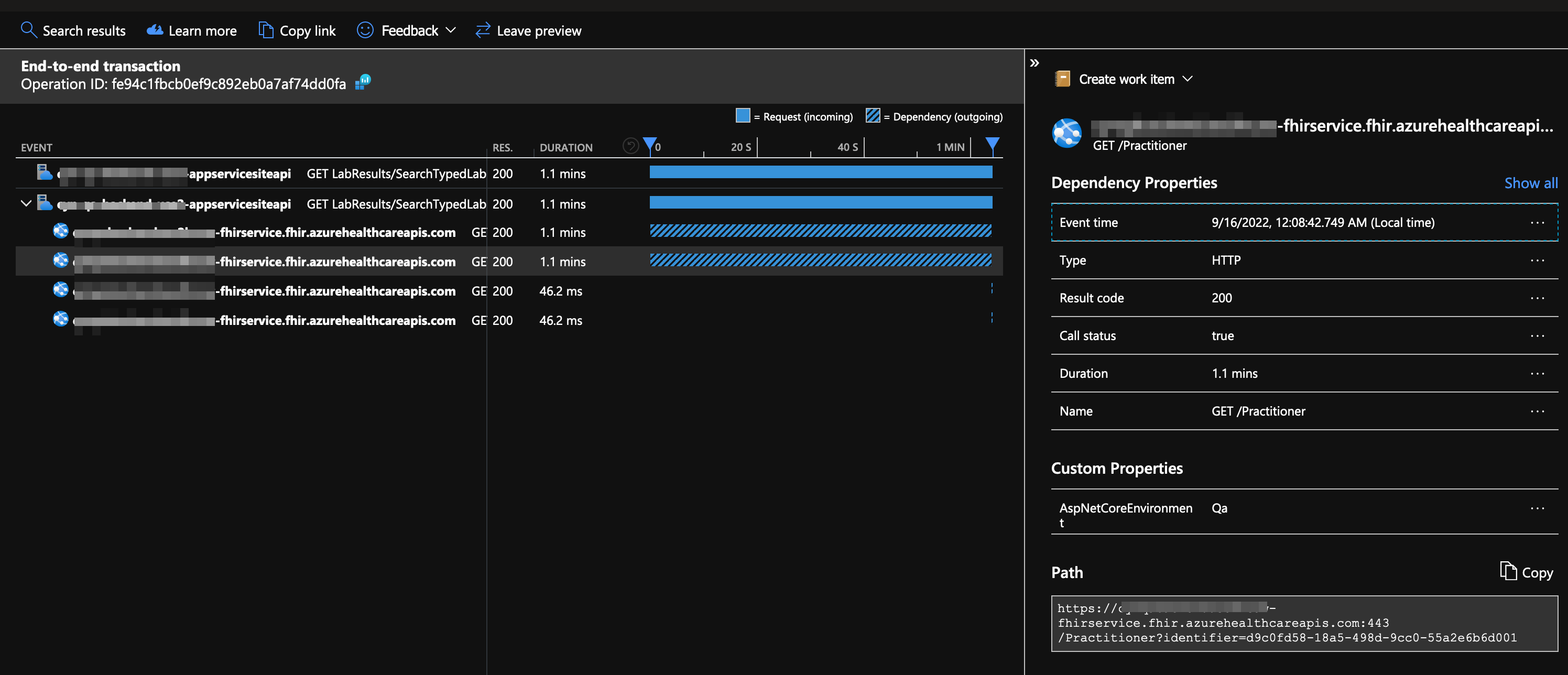Open ellipsis menu for AspNetCoreEnvironment row

coord(1537,508)
